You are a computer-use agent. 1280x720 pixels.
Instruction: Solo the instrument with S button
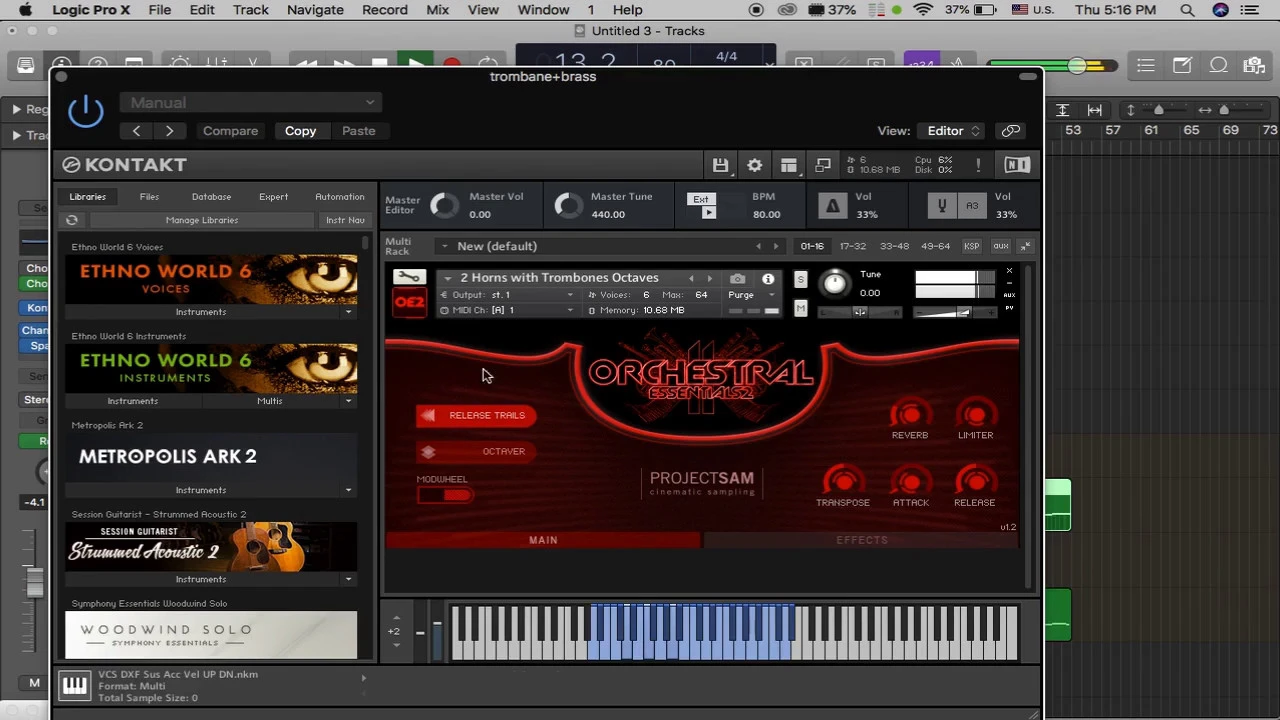pos(800,280)
